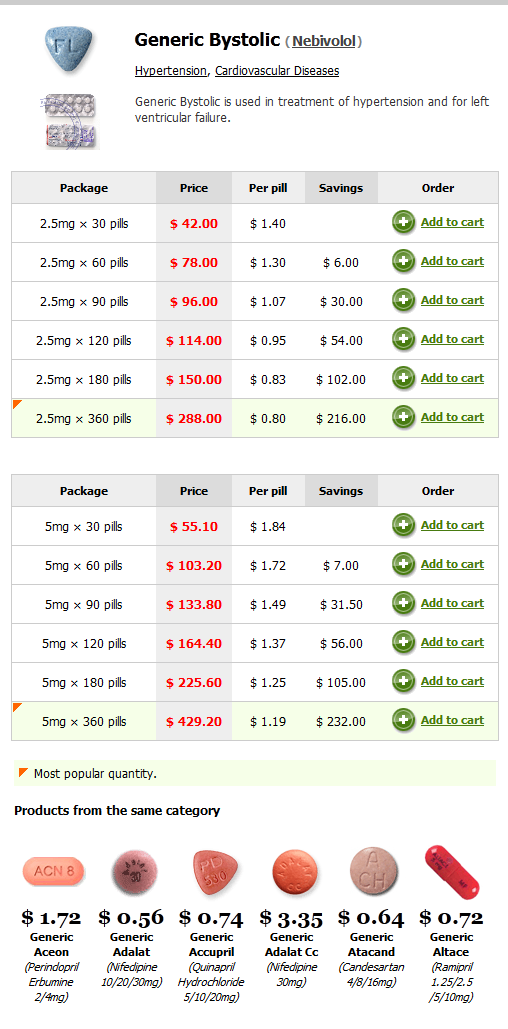Click green plus icon for 2.5mg × 360 pills
Screen dimensions: 508x1029
point(403,417)
